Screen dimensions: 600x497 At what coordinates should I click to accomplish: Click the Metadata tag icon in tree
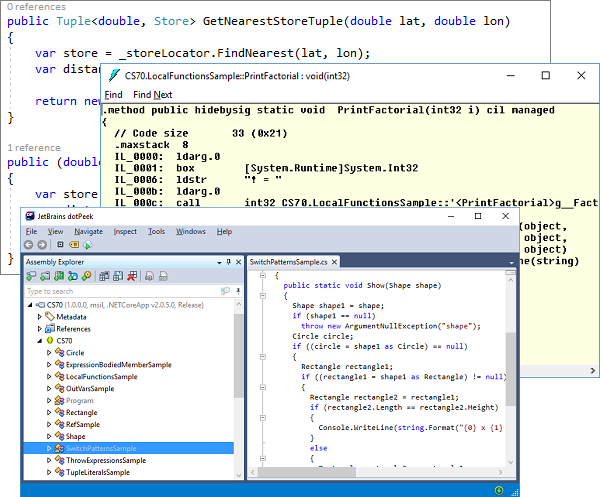point(50,316)
